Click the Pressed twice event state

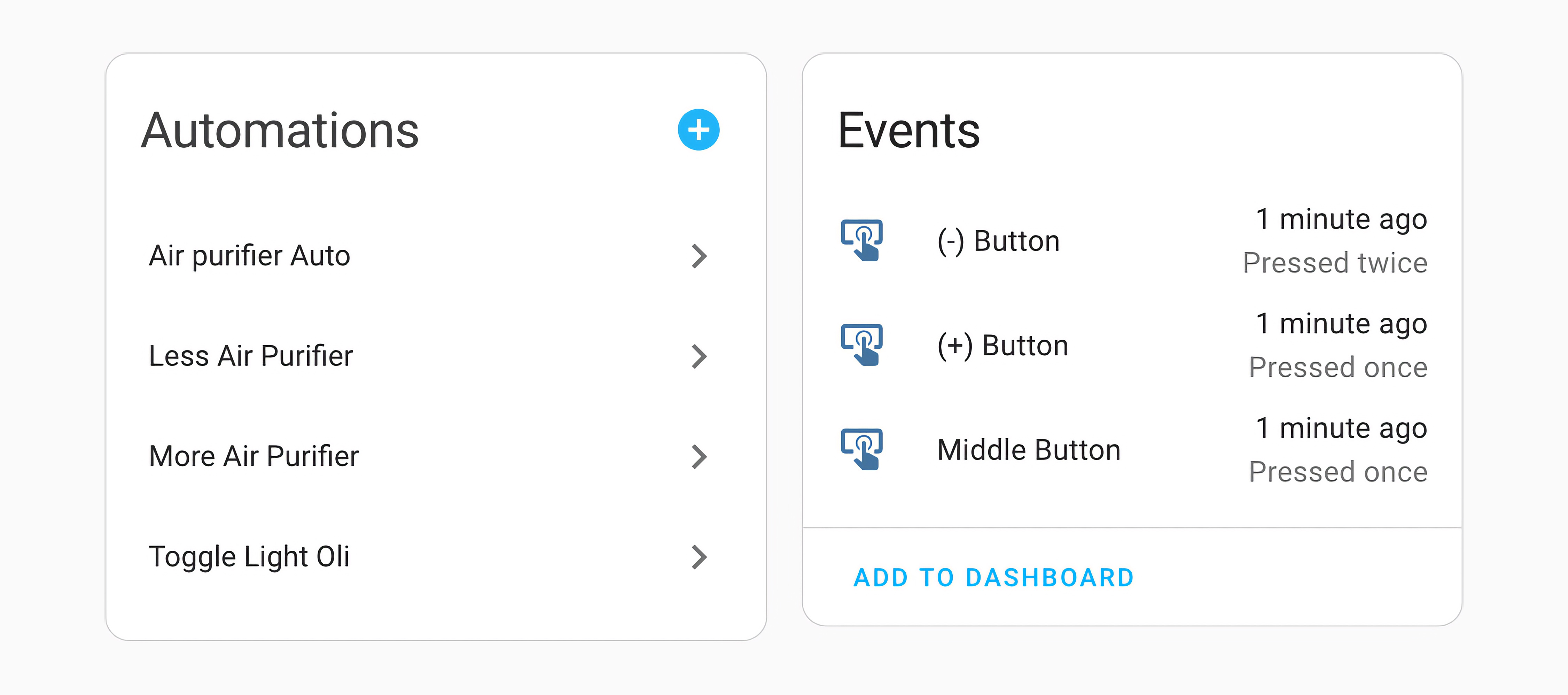tap(1335, 263)
